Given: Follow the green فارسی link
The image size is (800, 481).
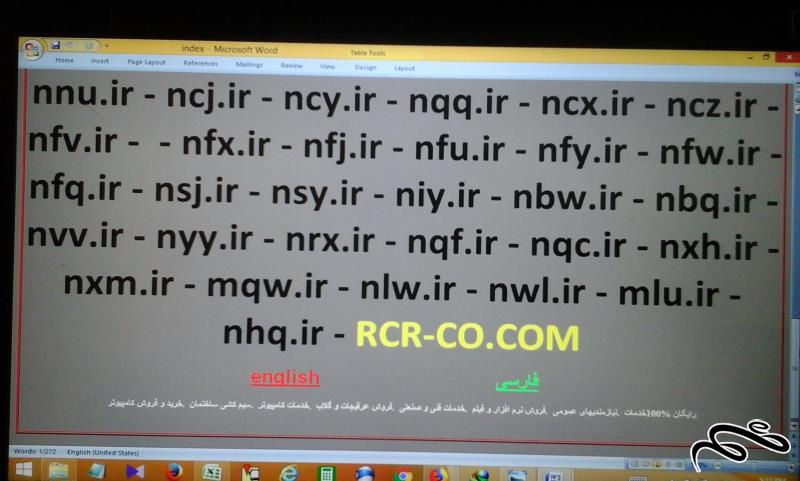Looking at the screenshot, I should click(x=516, y=382).
